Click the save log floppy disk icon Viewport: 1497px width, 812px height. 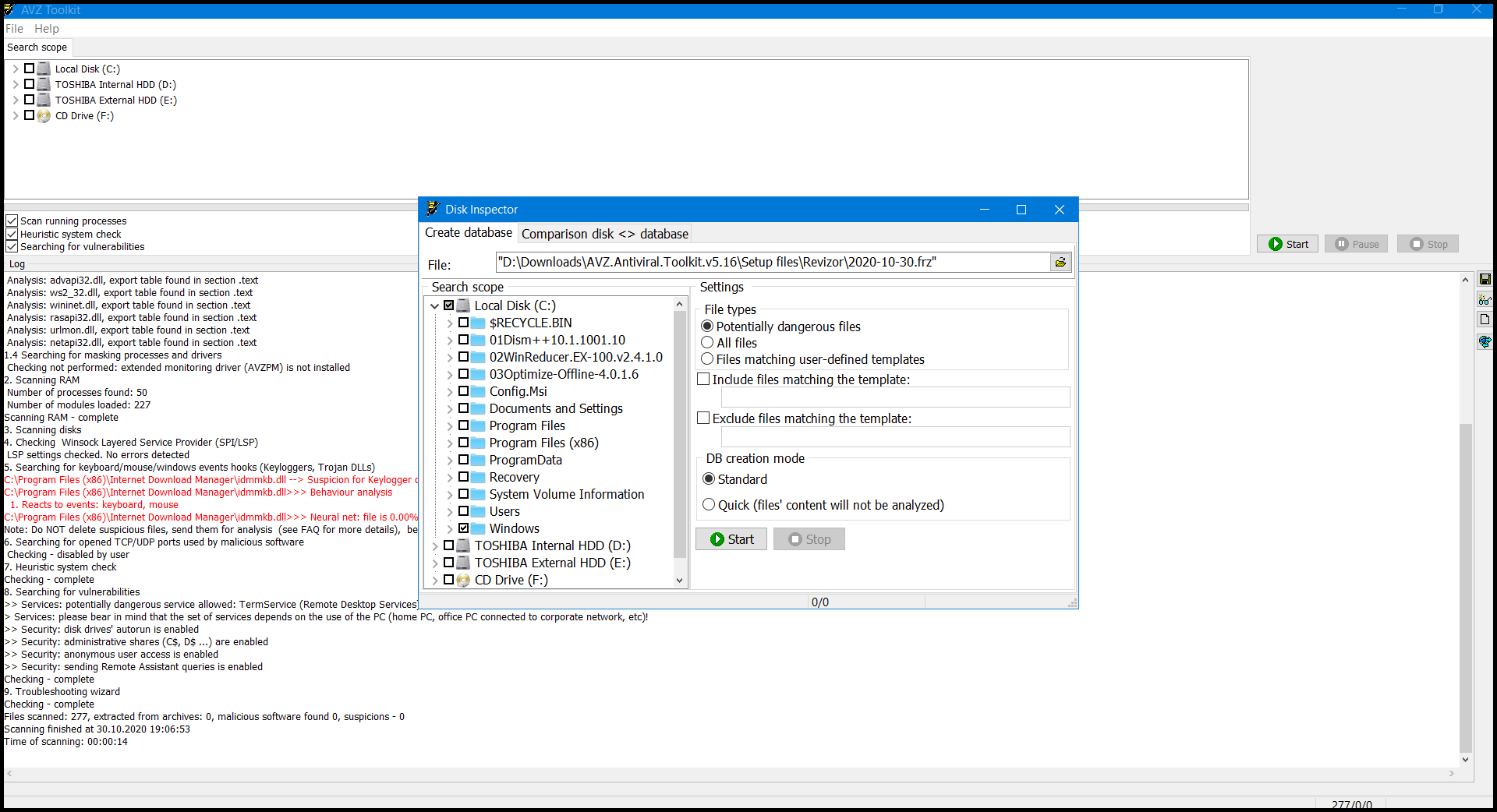1485,279
